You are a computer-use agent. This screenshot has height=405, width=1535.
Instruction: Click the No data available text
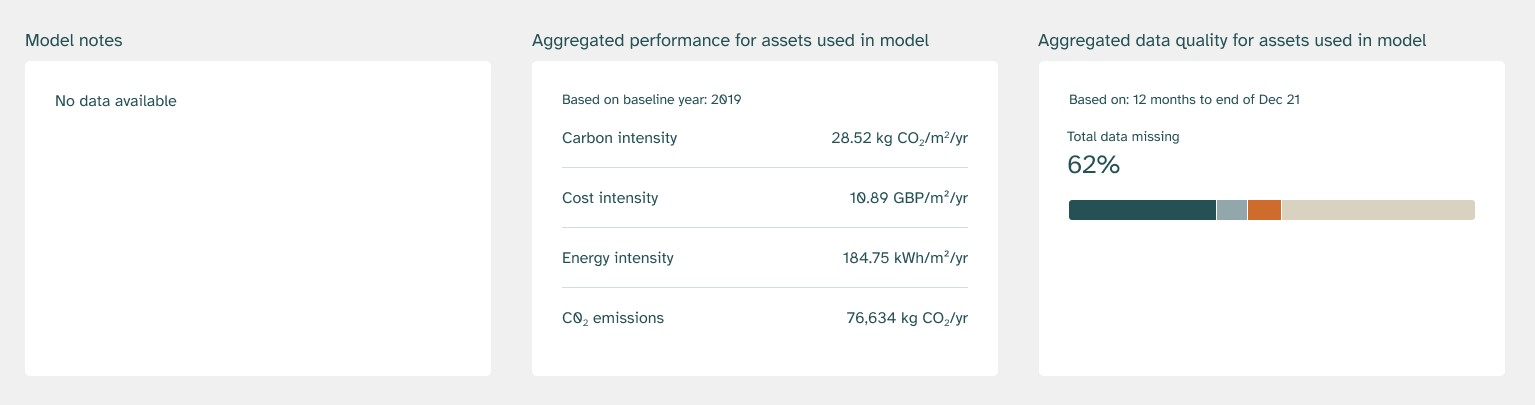point(116,101)
